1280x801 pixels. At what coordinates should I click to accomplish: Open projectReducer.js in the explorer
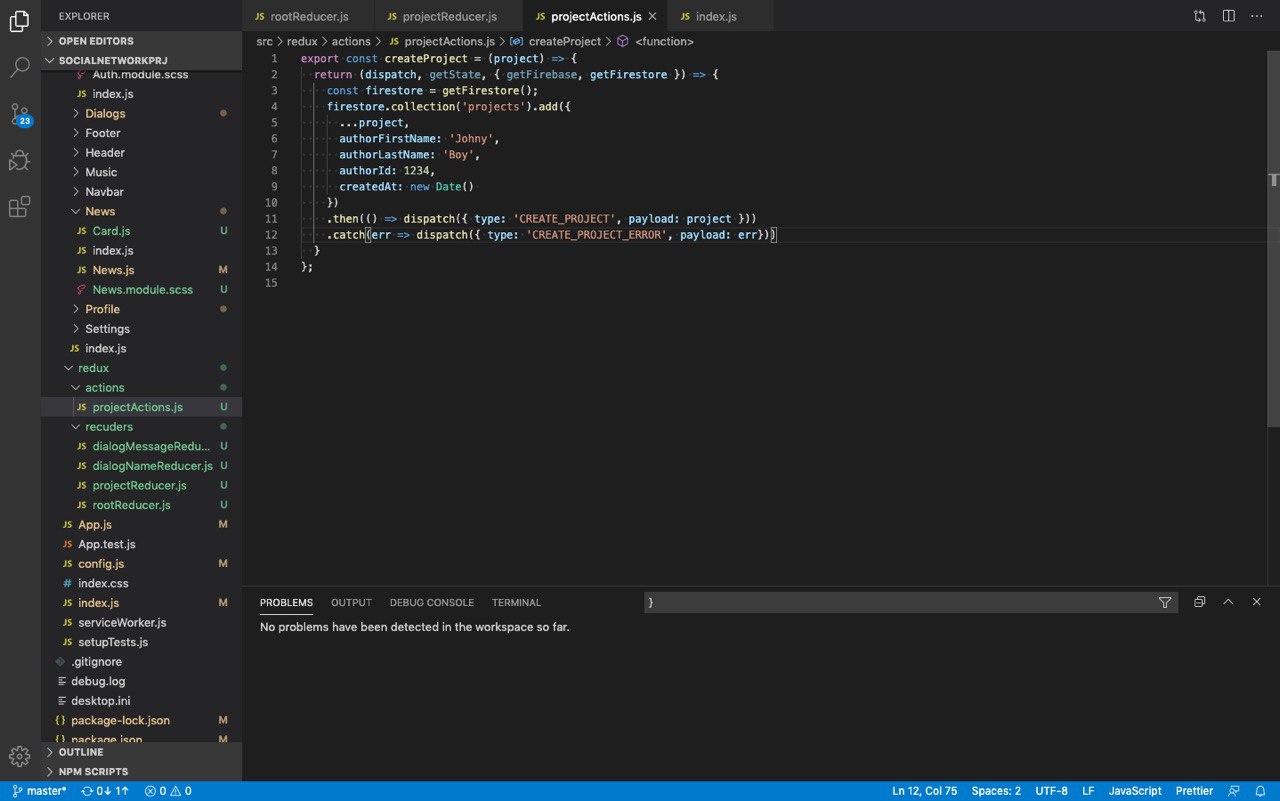tap(139, 485)
